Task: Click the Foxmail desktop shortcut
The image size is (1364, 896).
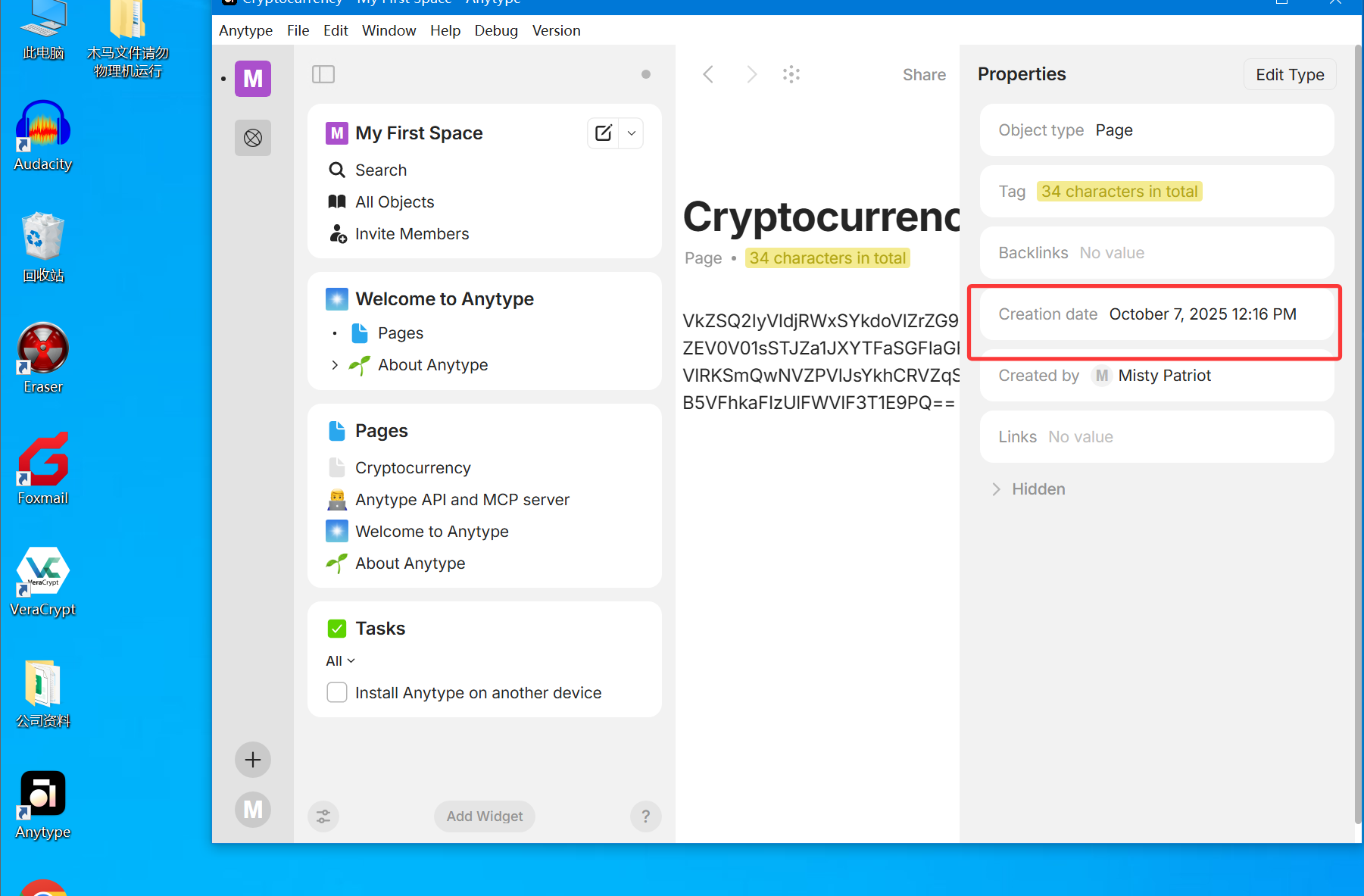Action: pos(43,470)
